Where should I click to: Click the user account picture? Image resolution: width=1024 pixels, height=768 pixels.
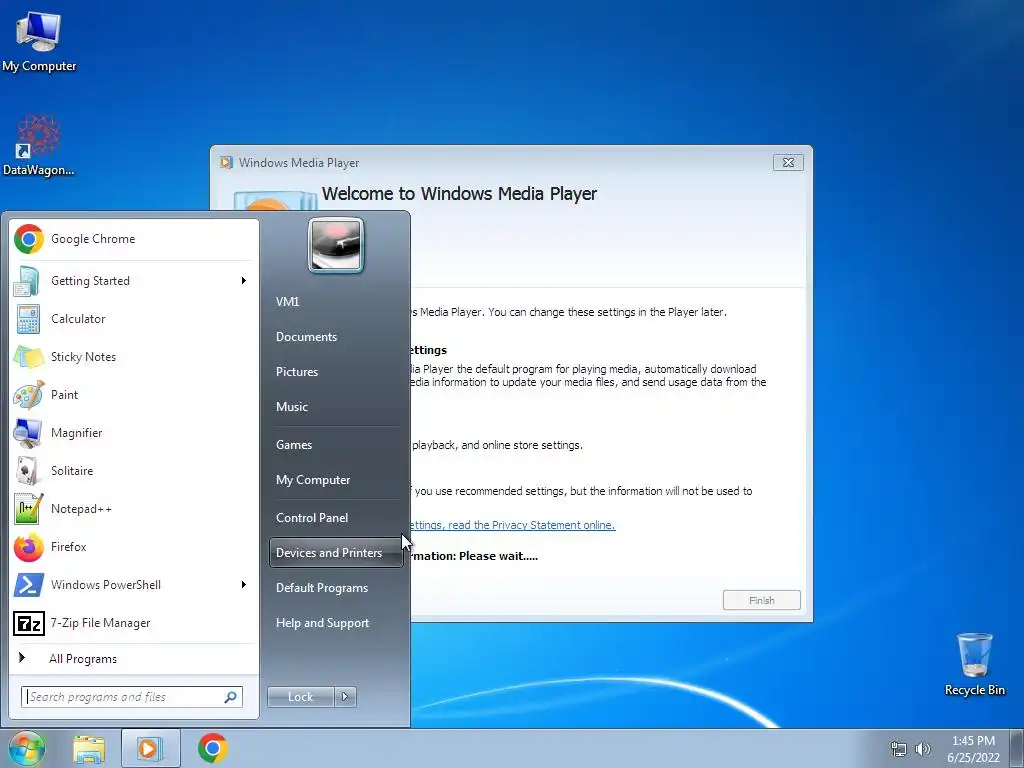click(336, 245)
